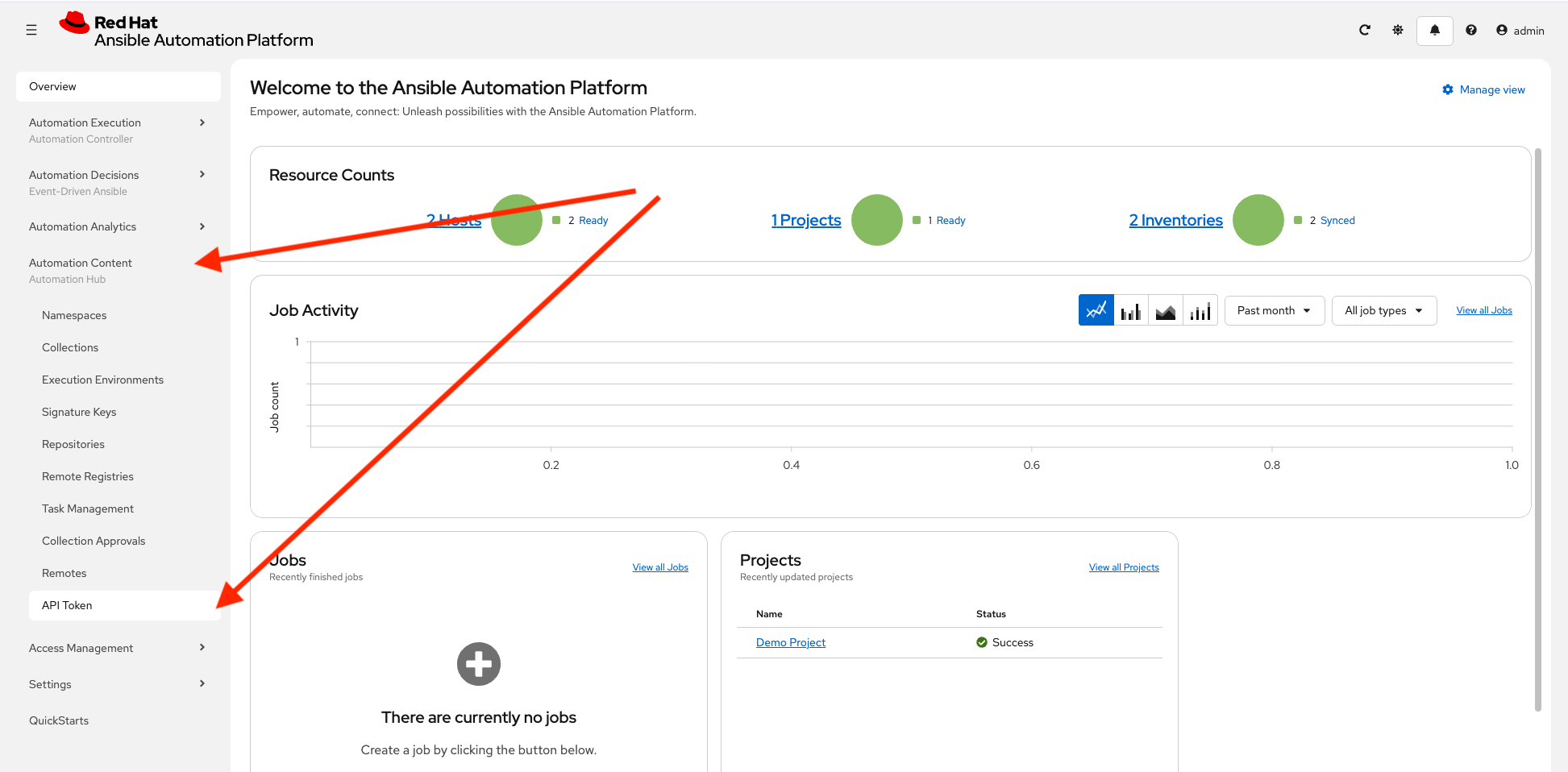Click the refresh icon in header
The height and width of the screenshot is (772, 1568).
click(x=1365, y=31)
